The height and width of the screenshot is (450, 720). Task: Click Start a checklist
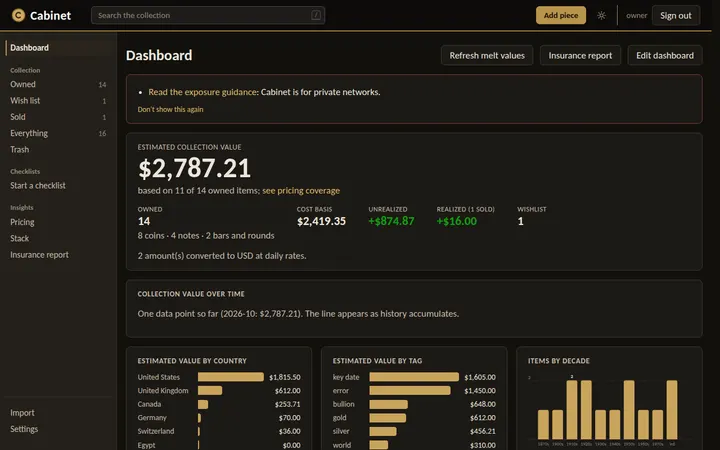59,186
